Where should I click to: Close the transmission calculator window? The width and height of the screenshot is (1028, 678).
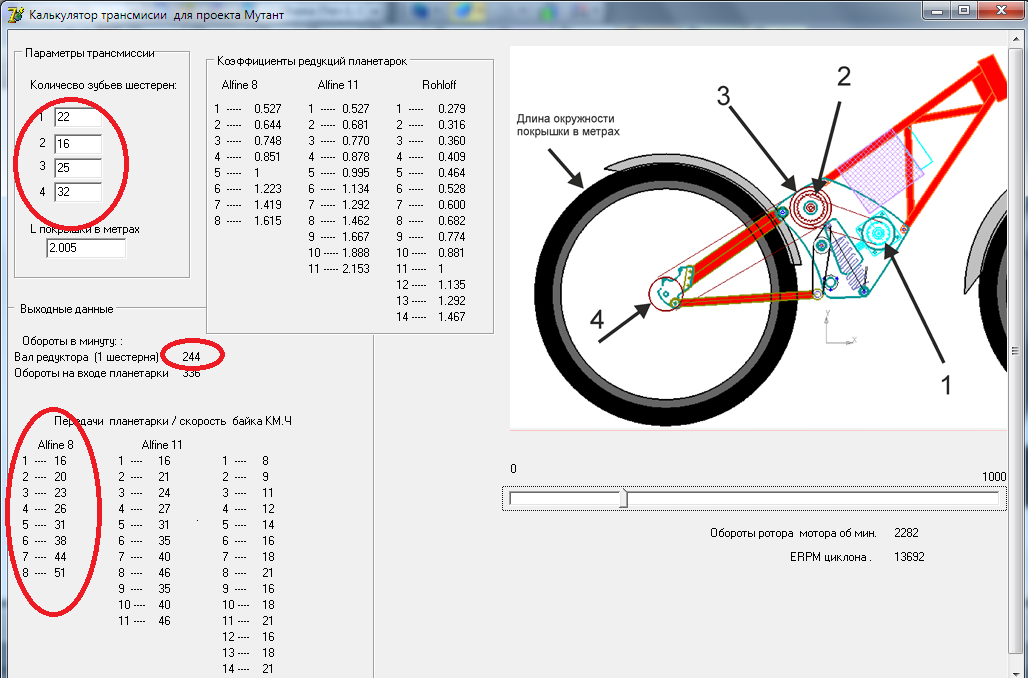pos(1001,10)
